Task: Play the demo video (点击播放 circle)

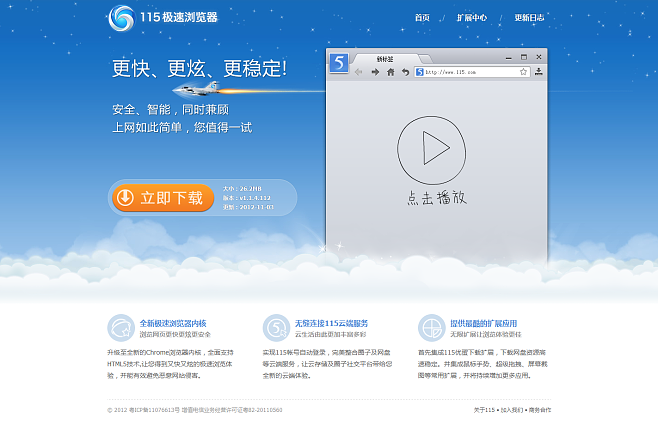Action: click(431, 150)
